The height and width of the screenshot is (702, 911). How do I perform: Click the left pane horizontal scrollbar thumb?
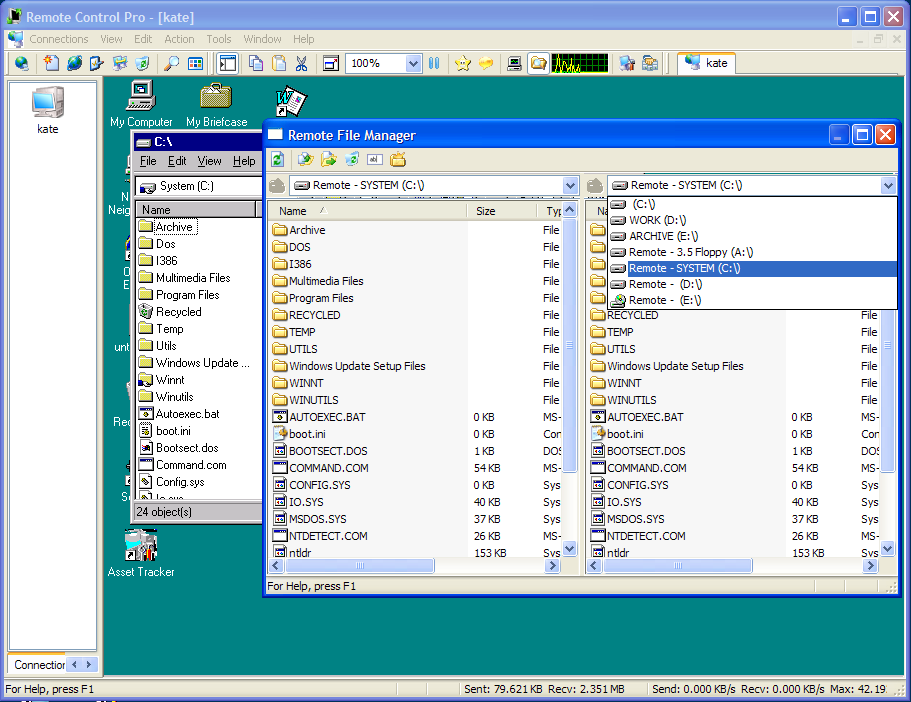[359, 565]
